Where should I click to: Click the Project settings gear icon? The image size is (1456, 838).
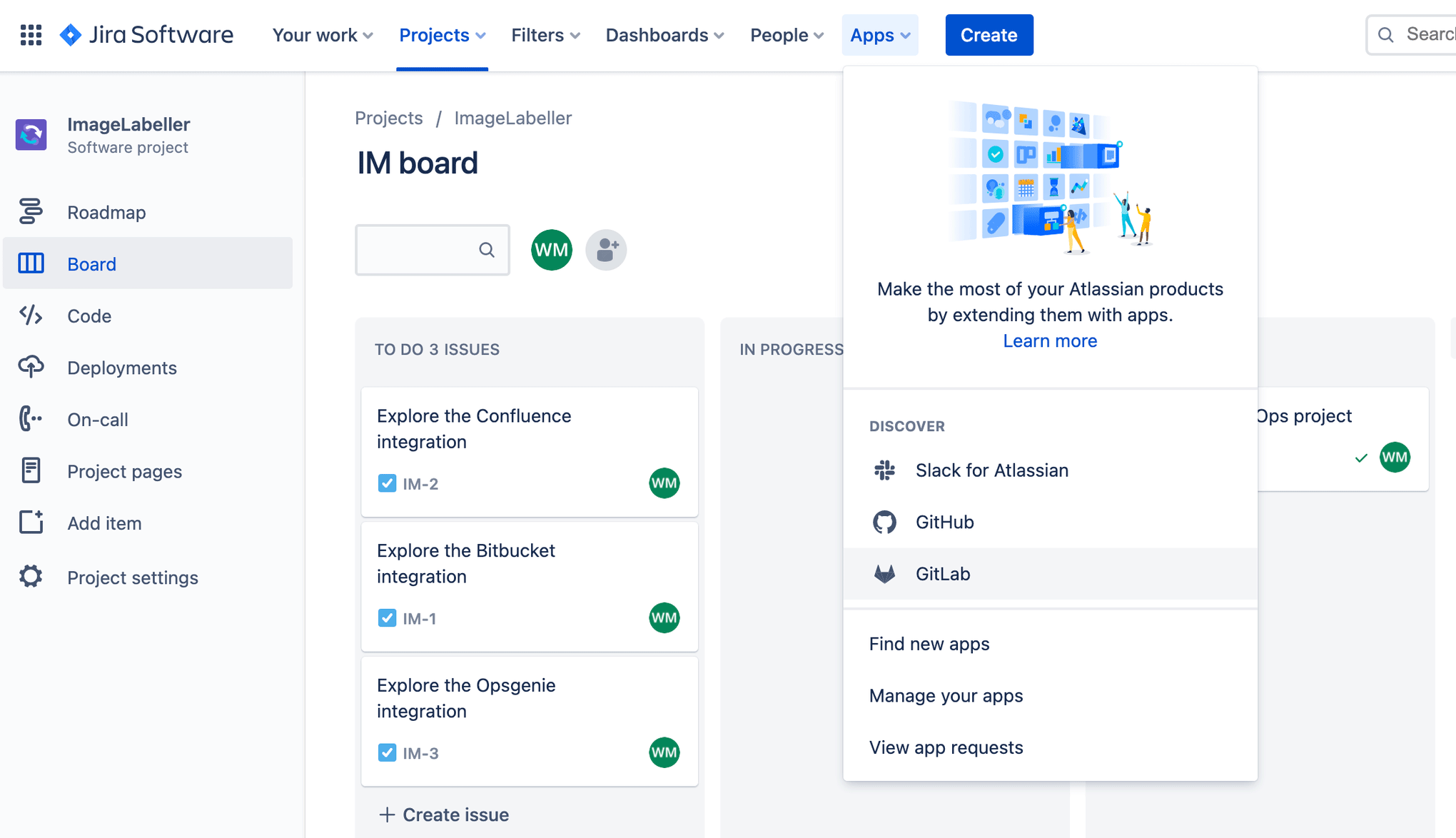(31, 577)
